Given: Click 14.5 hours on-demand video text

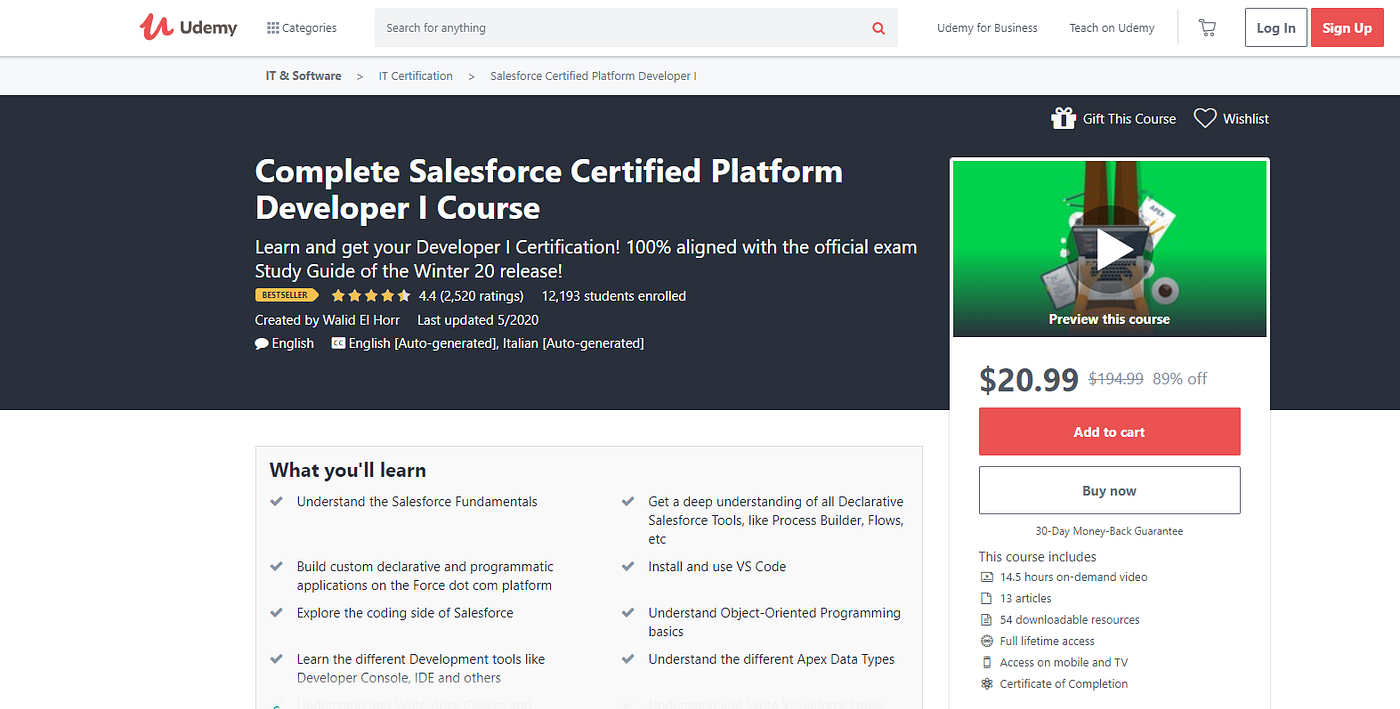Looking at the screenshot, I should click(x=1074, y=577).
